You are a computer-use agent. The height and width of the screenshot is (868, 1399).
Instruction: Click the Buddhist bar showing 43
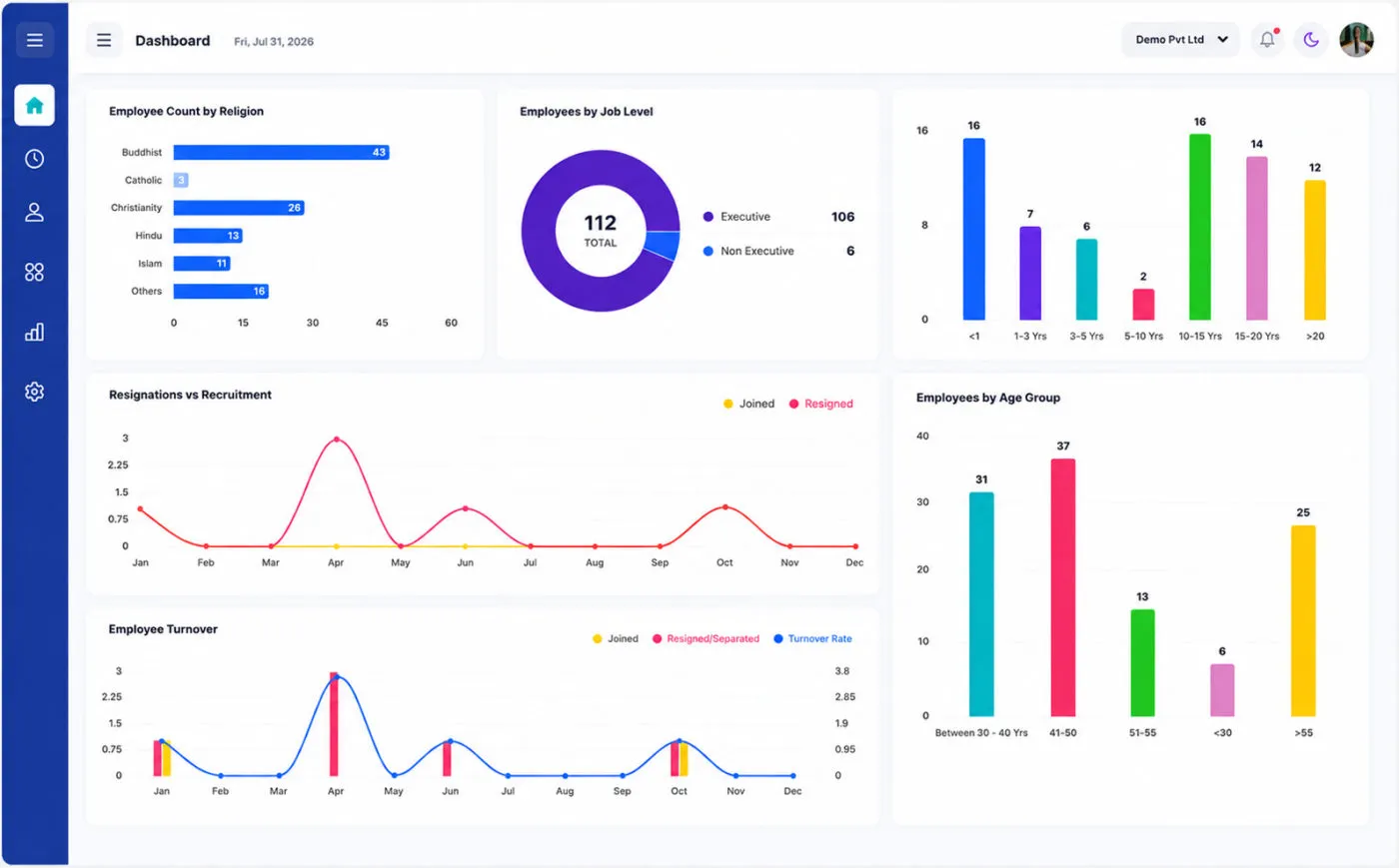pyautogui.click(x=281, y=152)
